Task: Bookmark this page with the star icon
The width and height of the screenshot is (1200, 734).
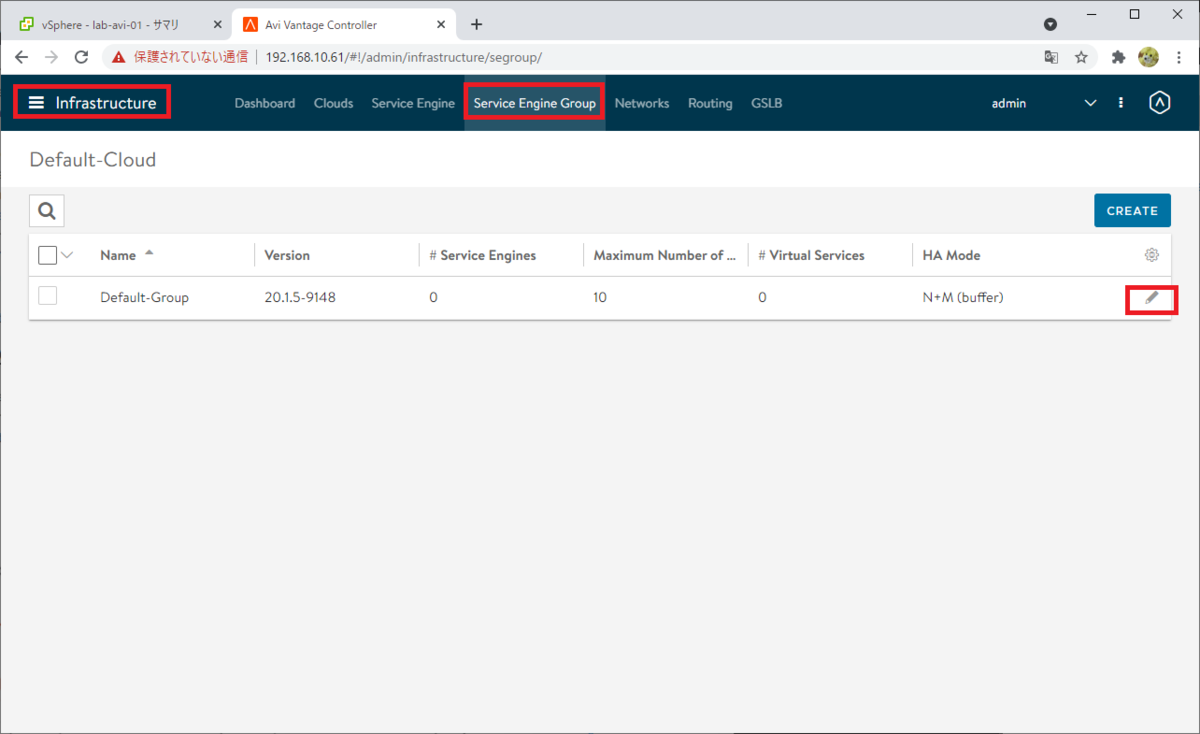Action: tap(1081, 57)
